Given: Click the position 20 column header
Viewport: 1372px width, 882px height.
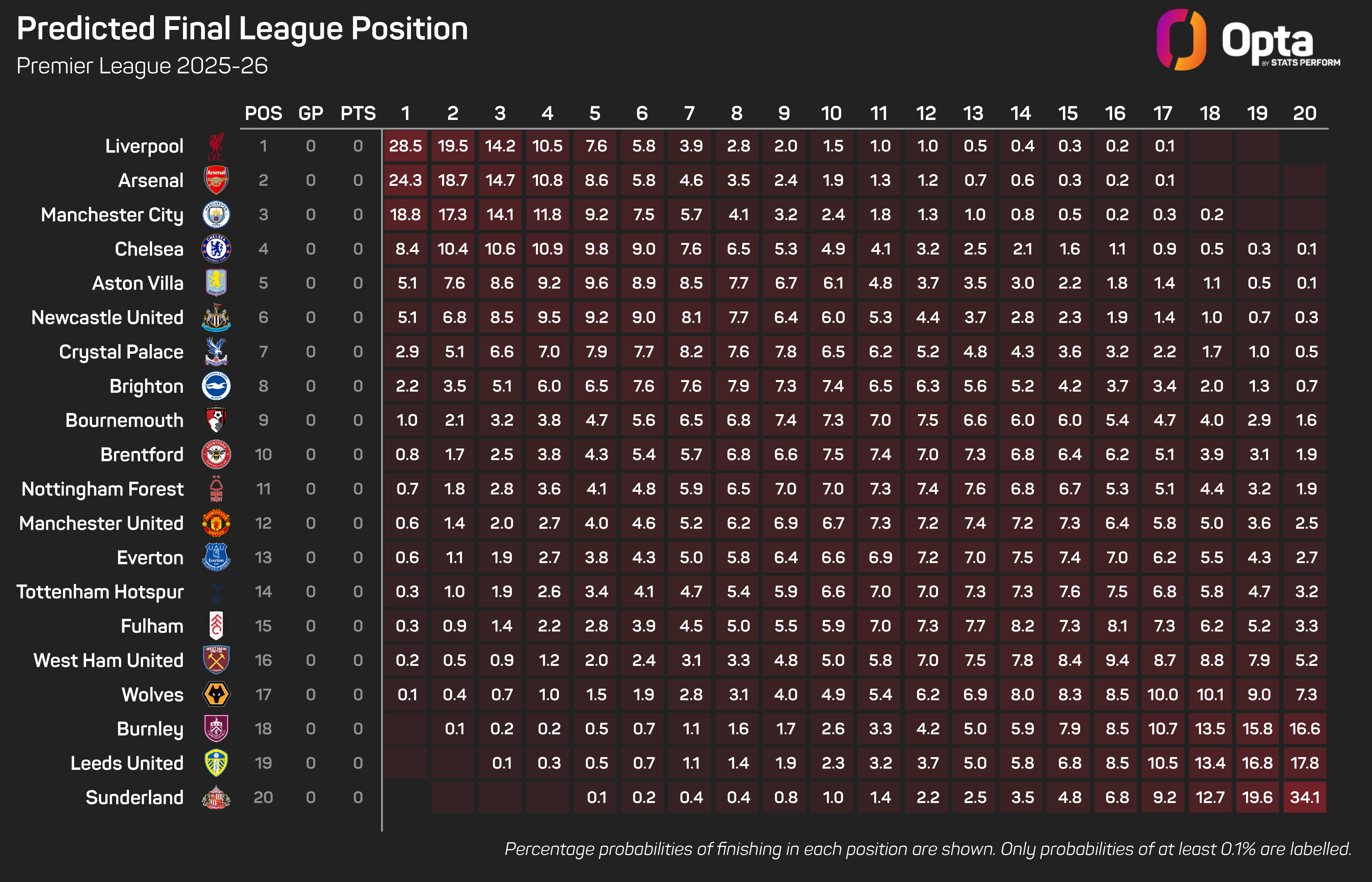Looking at the screenshot, I should (x=1304, y=113).
